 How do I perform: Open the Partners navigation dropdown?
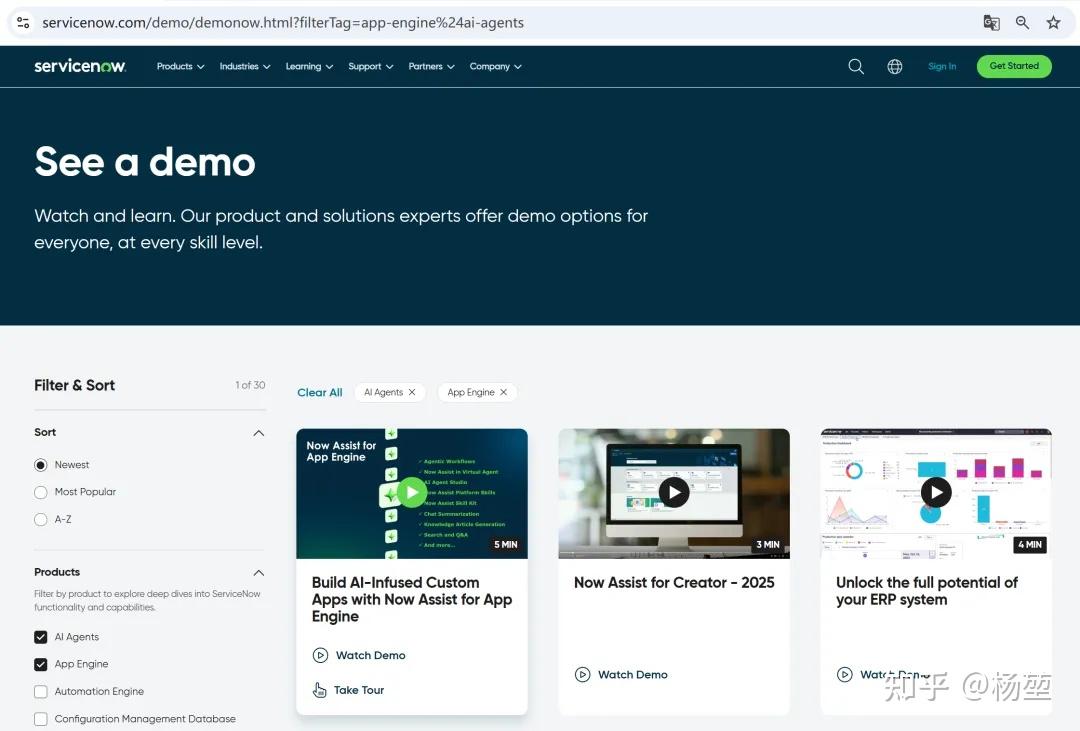click(431, 66)
